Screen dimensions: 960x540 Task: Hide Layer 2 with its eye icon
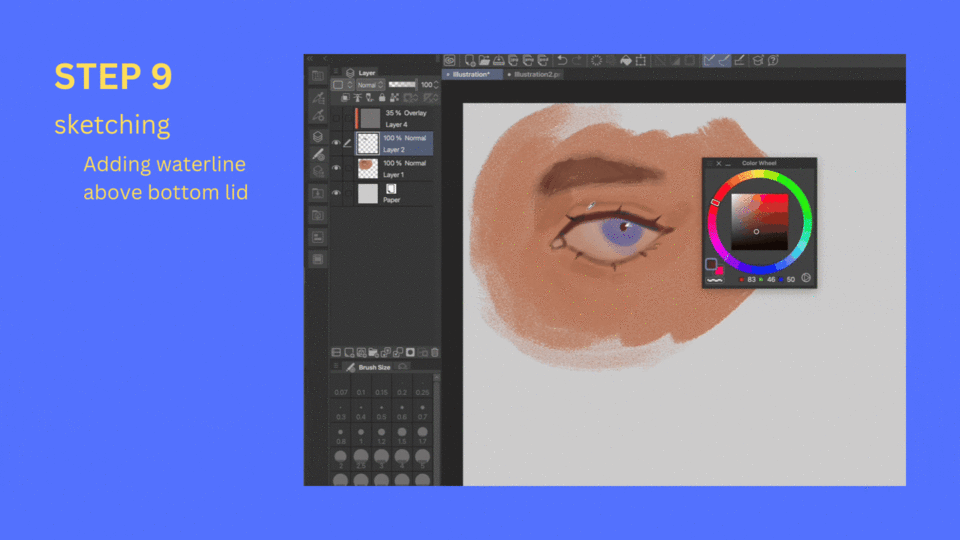tap(336, 143)
